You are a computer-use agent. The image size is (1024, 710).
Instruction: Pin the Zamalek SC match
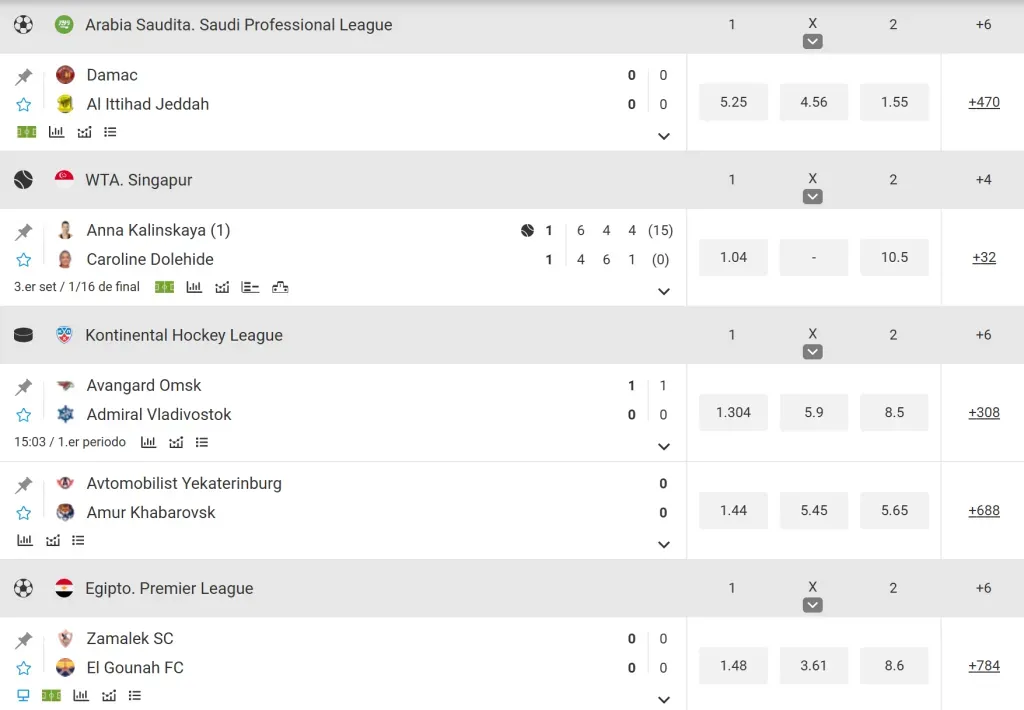tap(24, 641)
